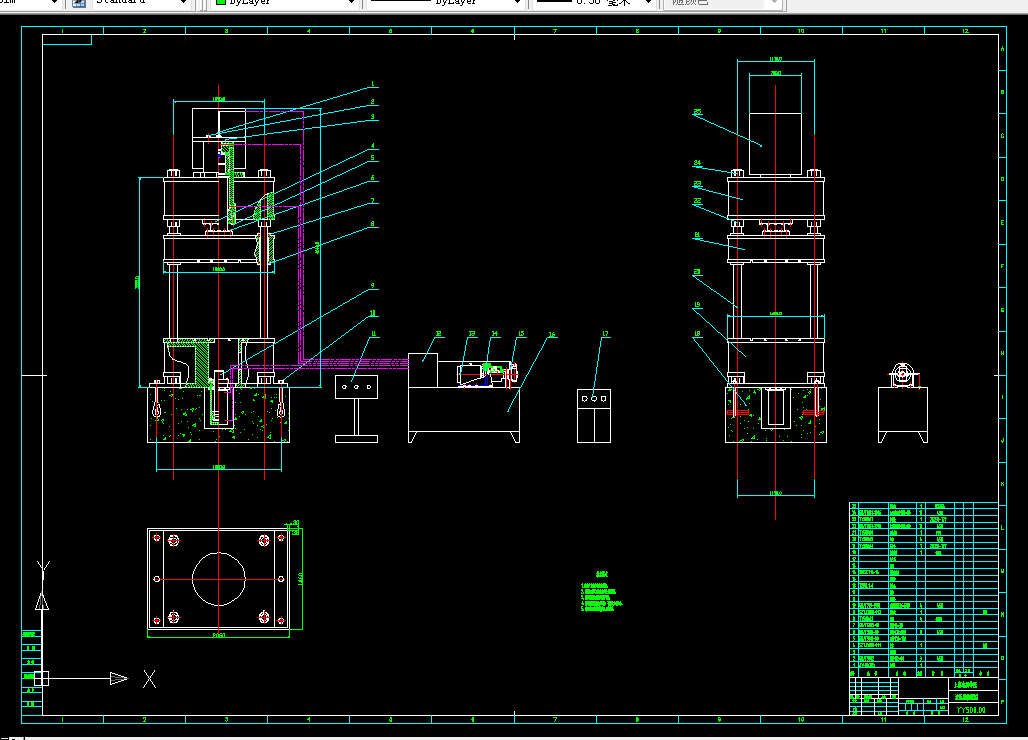Open the greyed-out plot style dropdown
The image size is (1028, 740).
[723, 3]
